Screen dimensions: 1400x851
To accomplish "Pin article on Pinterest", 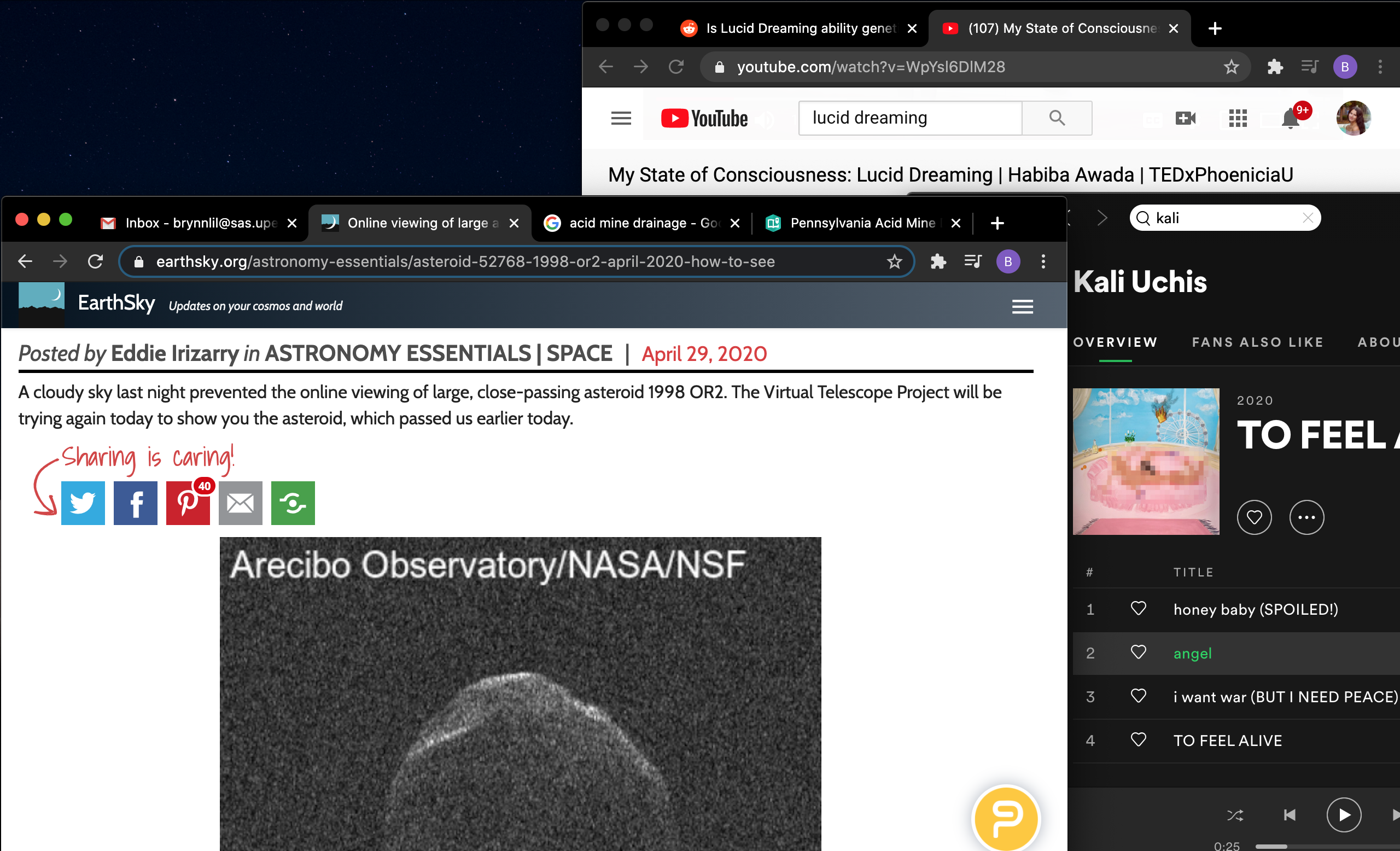I will tap(188, 503).
